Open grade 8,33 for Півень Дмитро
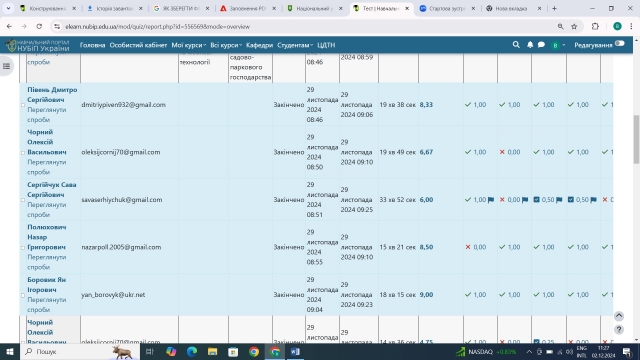640x360 pixels. (426, 105)
